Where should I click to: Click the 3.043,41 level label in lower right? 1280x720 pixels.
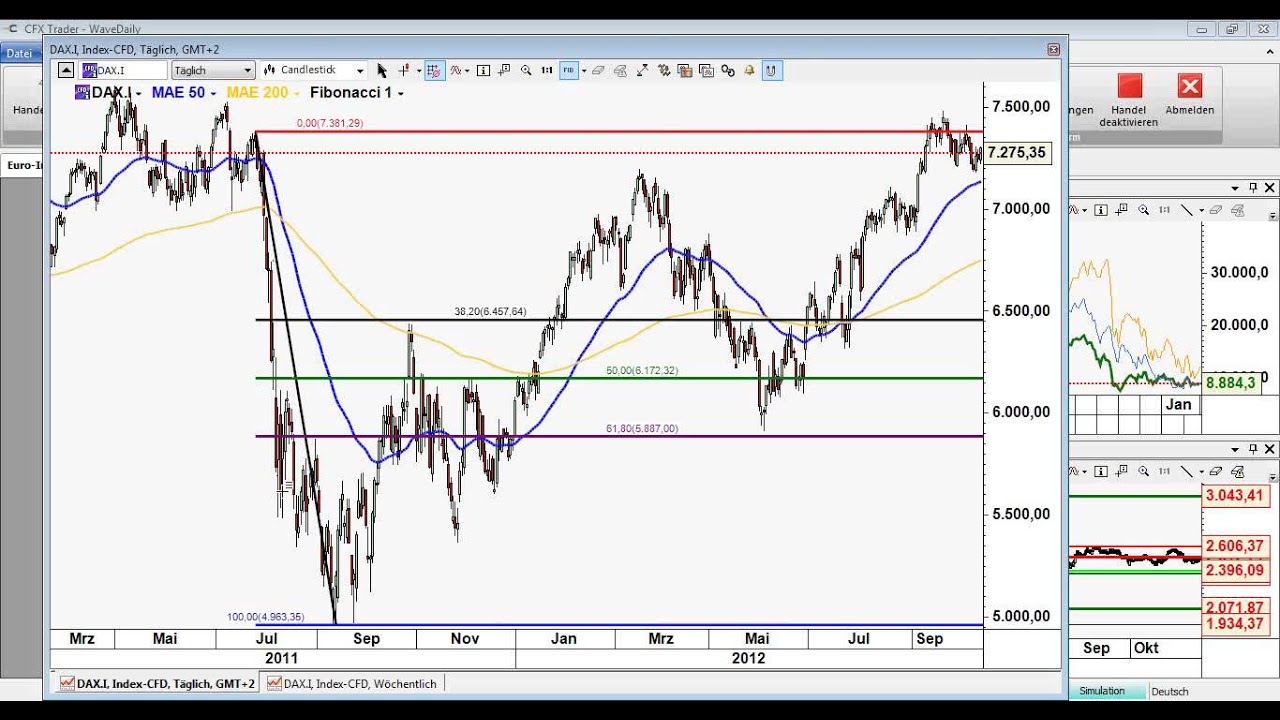point(1235,495)
